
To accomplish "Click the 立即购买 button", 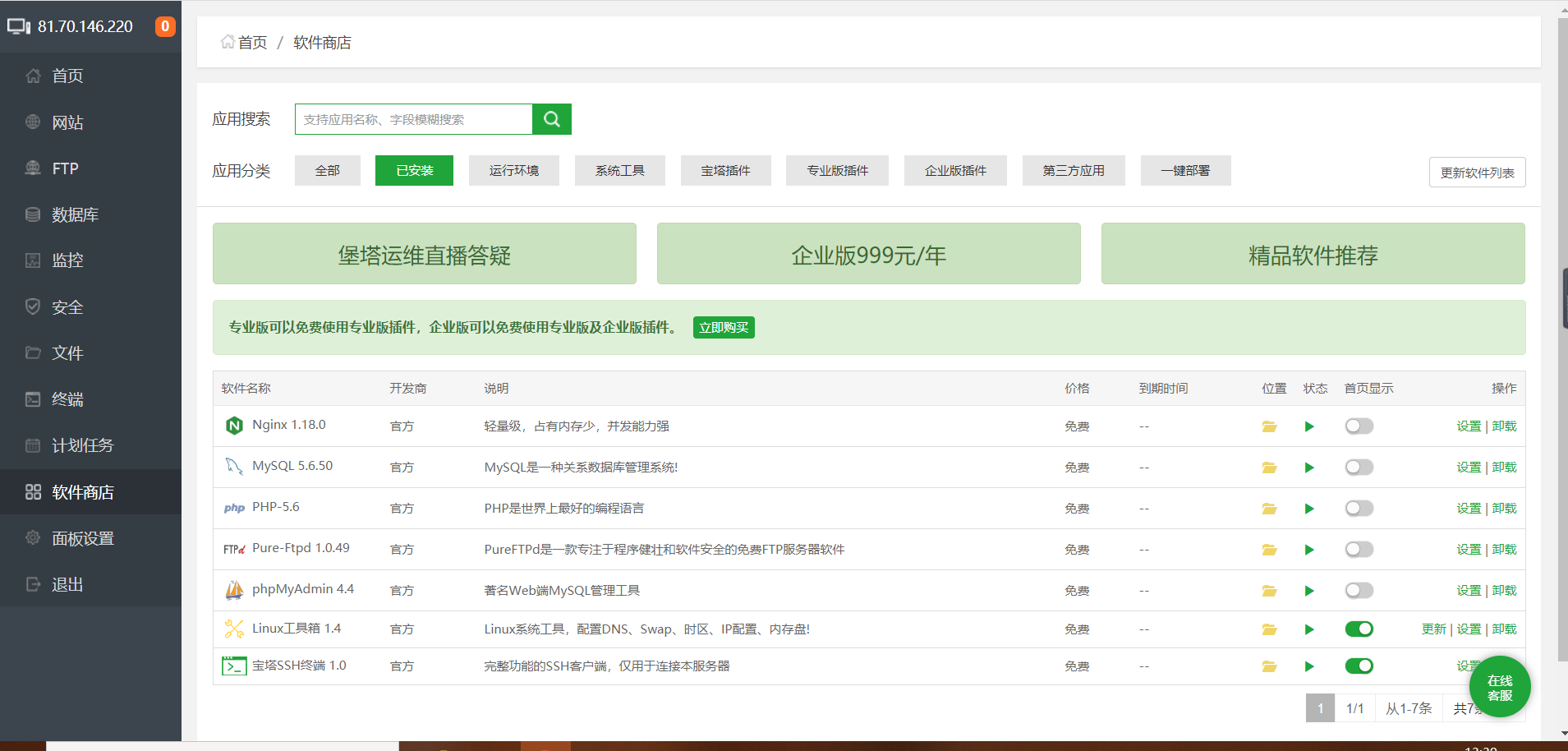I will coord(724,328).
